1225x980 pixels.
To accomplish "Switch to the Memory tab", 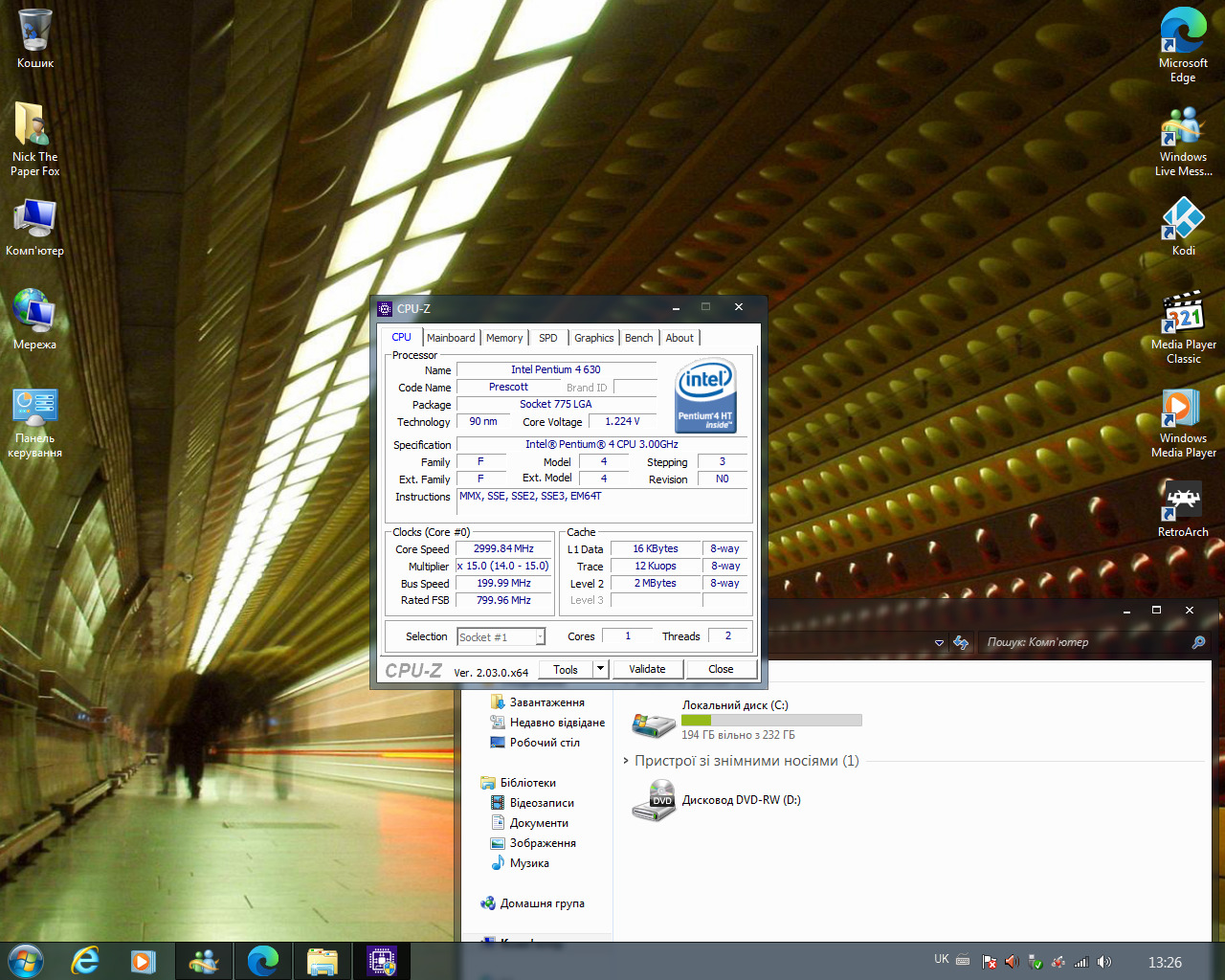I will point(503,338).
